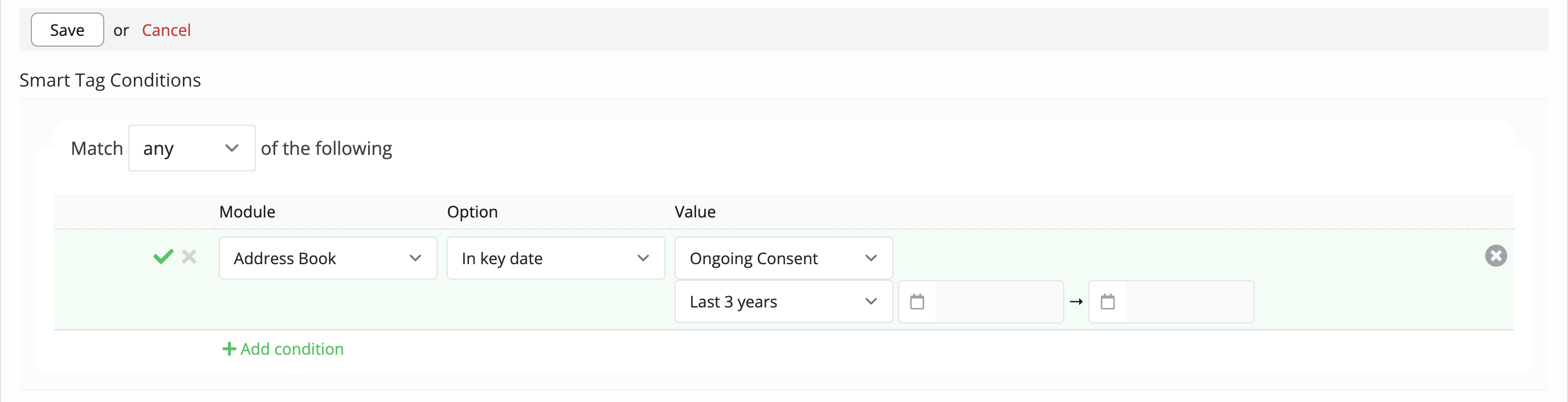
Task: Click the plus icon beside Add condition
Action: point(229,349)
